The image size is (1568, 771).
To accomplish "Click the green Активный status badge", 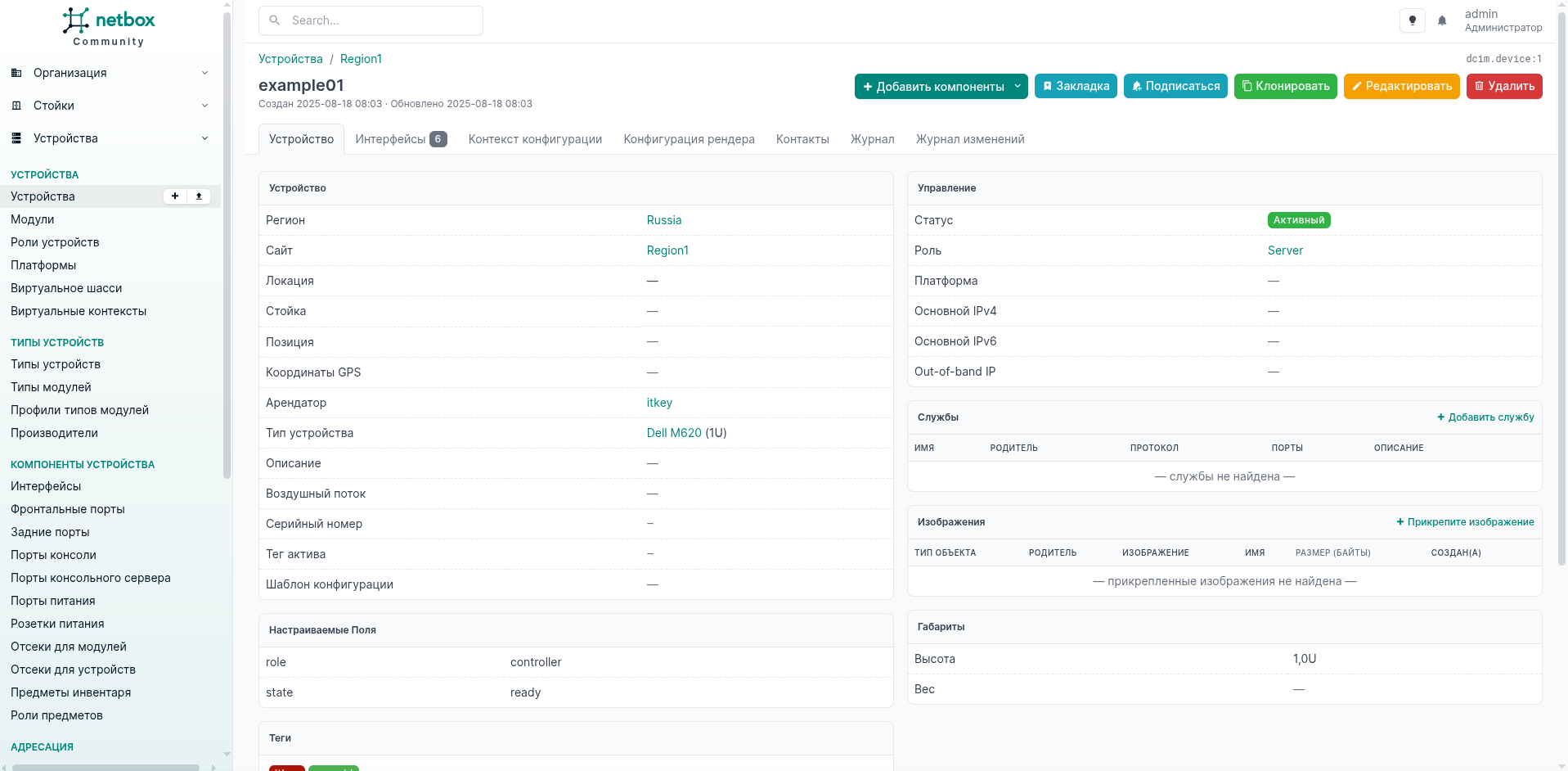I will coord(1298,220).
